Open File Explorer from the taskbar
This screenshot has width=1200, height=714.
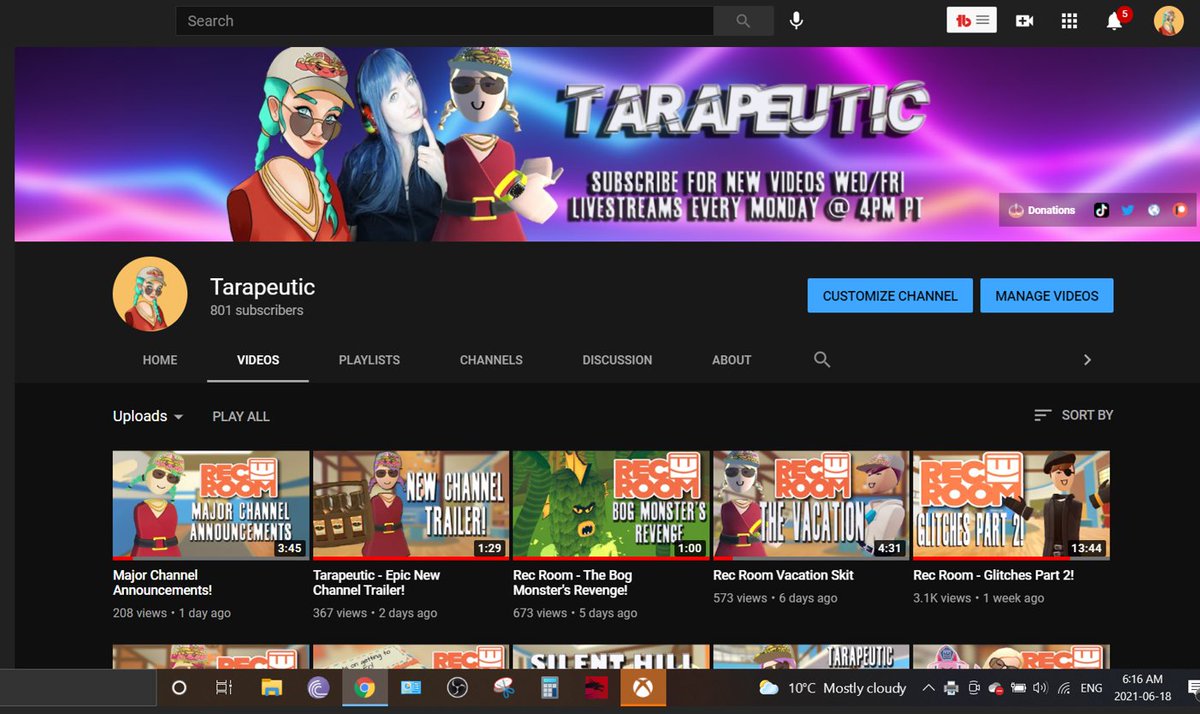click(x=271, y=688)
